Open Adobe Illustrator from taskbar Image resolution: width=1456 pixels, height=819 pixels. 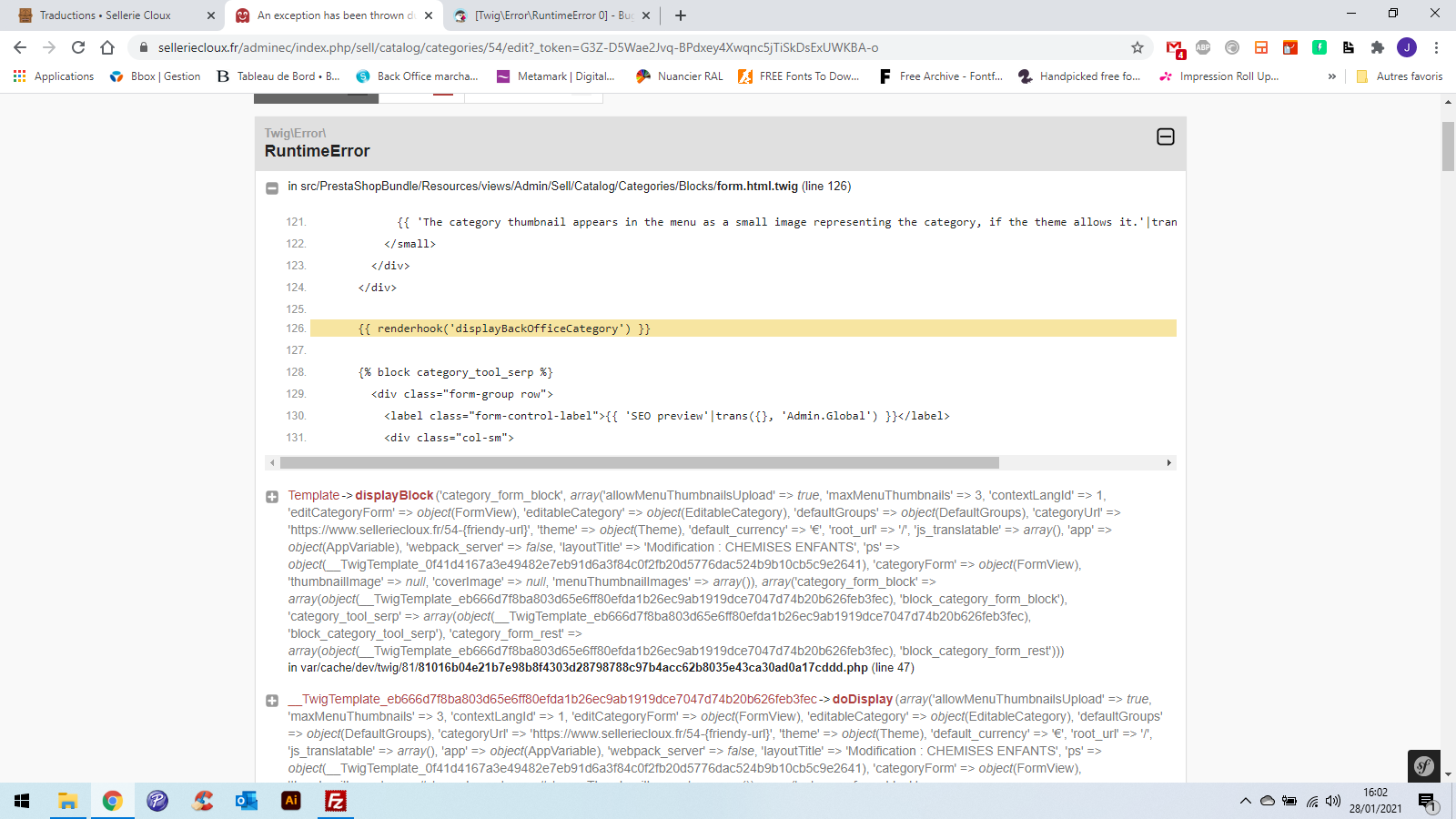click(291, 801)
